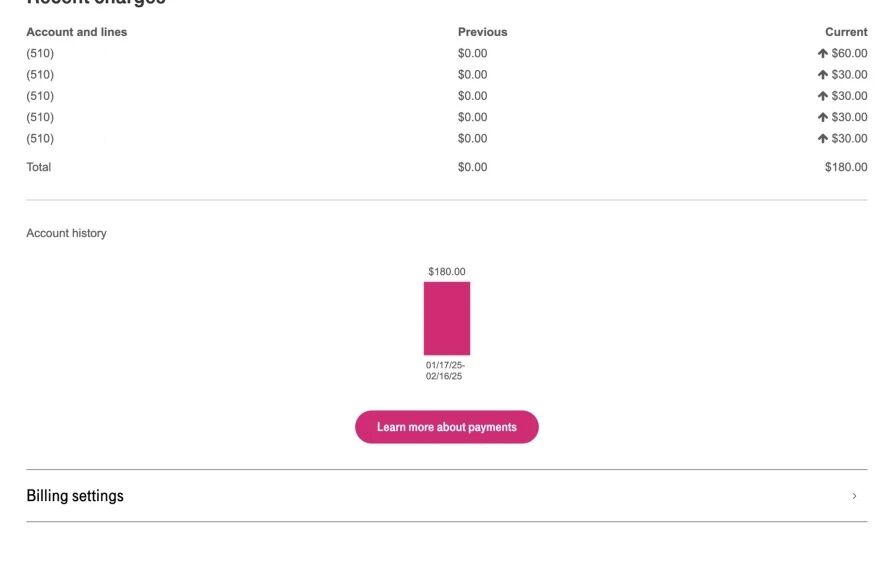
Task: Click the increase arrow on the fifth line
Action: pos(823,139)
